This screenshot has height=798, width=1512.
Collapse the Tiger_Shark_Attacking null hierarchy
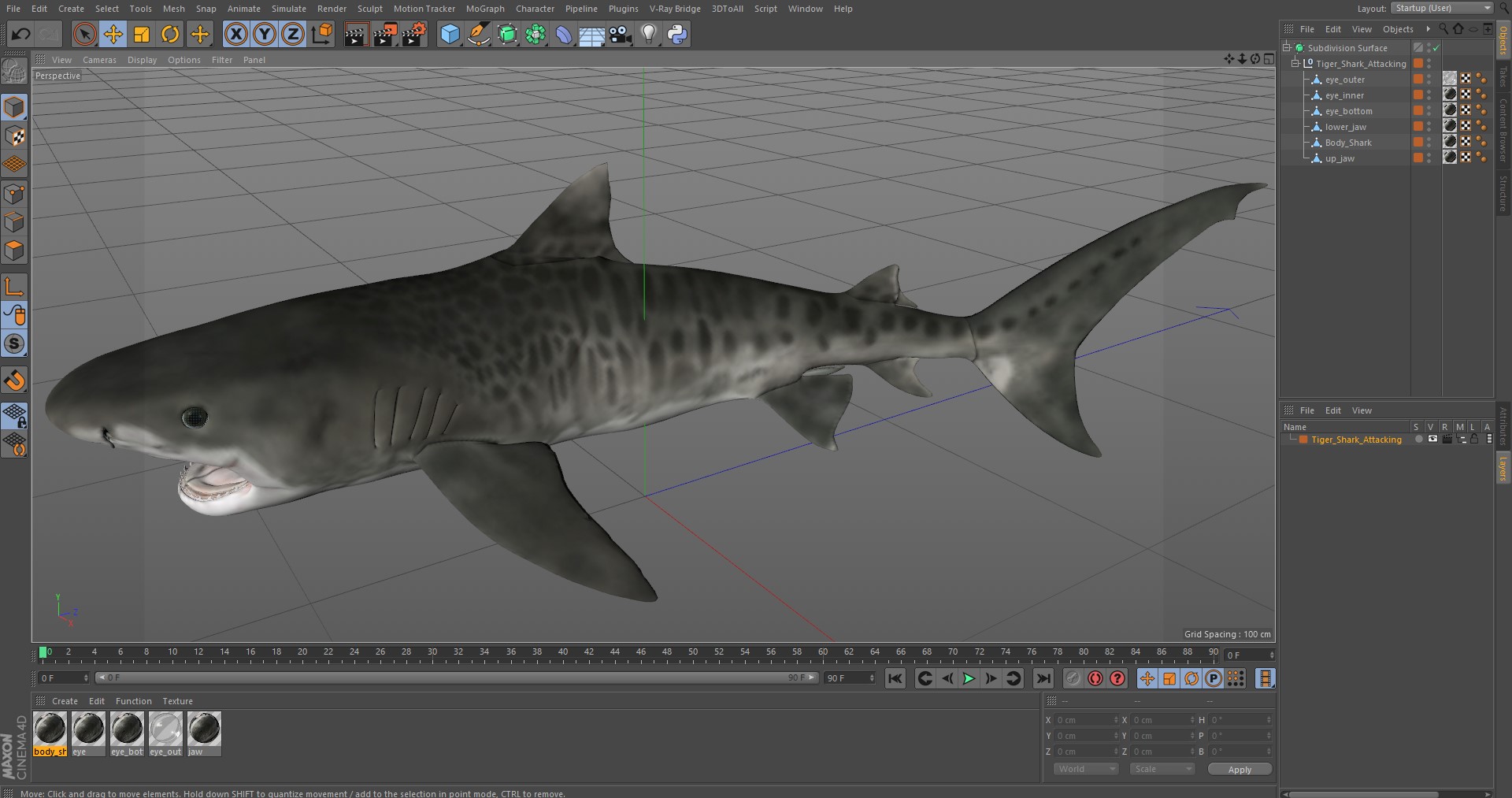[1295, 63]
